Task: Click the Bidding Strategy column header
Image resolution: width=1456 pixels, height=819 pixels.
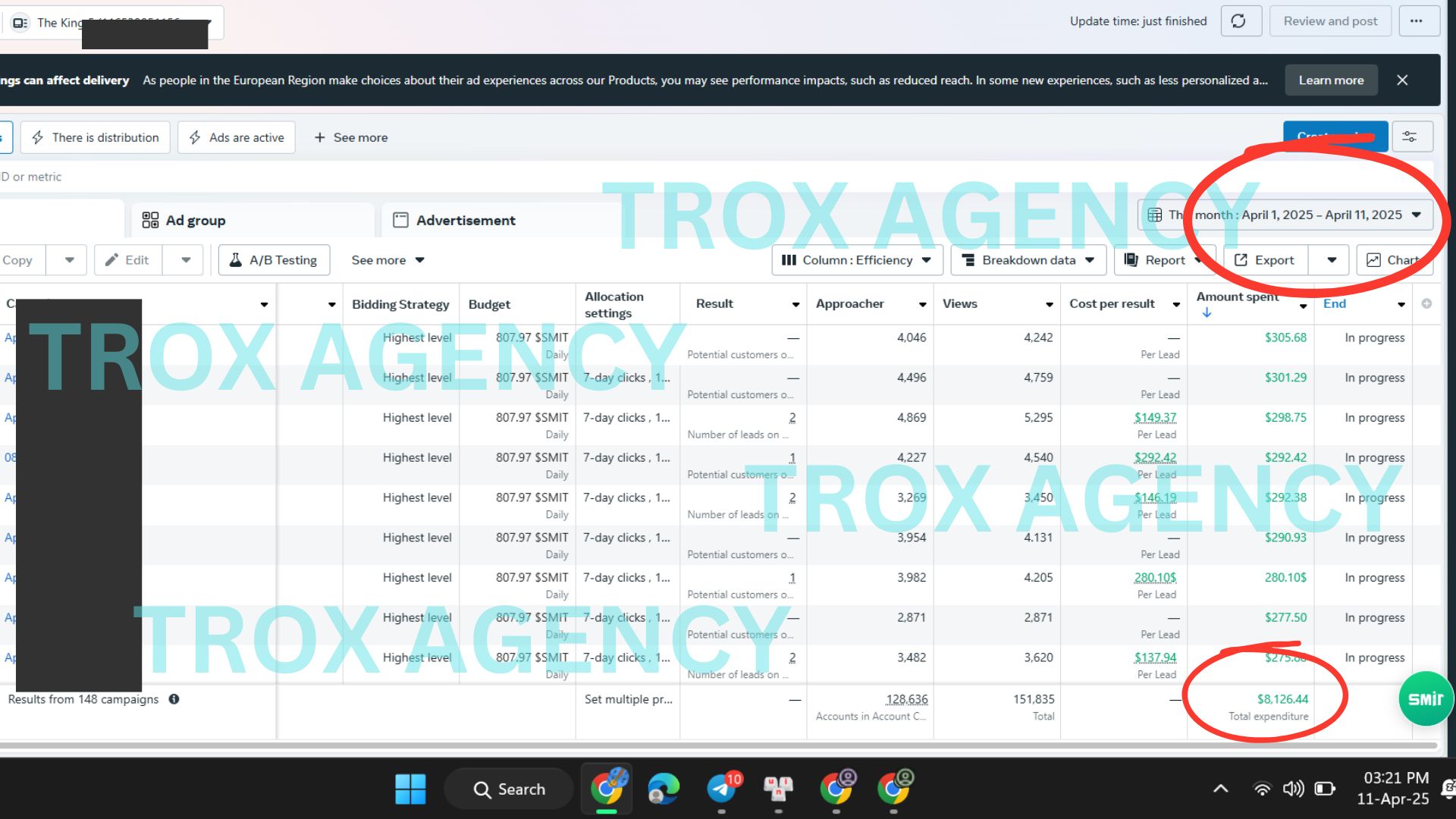Action: [400, 304]
